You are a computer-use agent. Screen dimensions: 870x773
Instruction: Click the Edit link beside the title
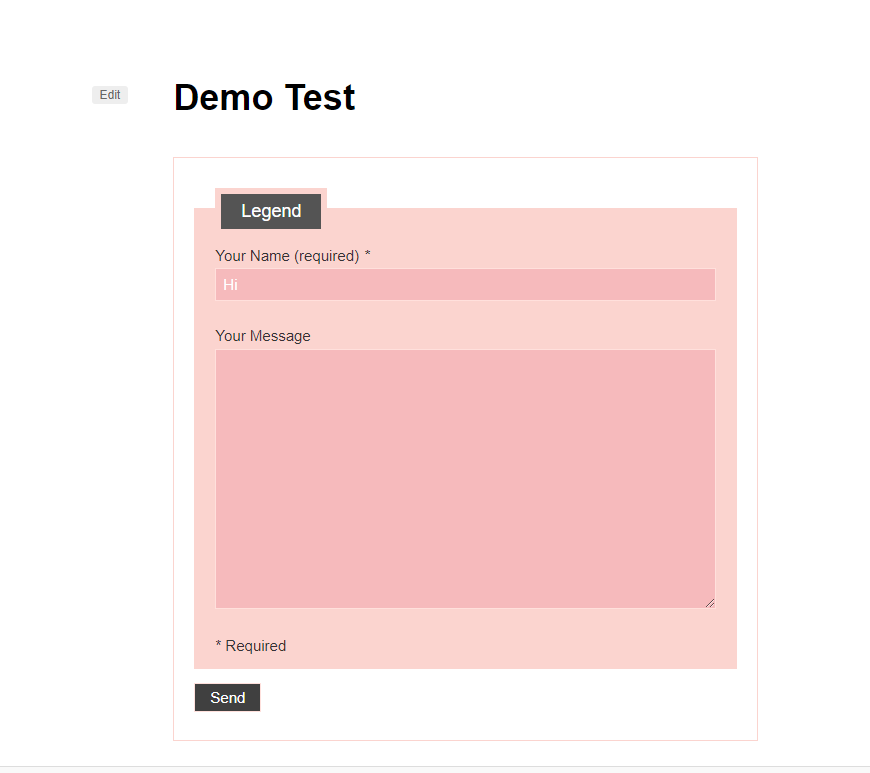tap(110, 95)
